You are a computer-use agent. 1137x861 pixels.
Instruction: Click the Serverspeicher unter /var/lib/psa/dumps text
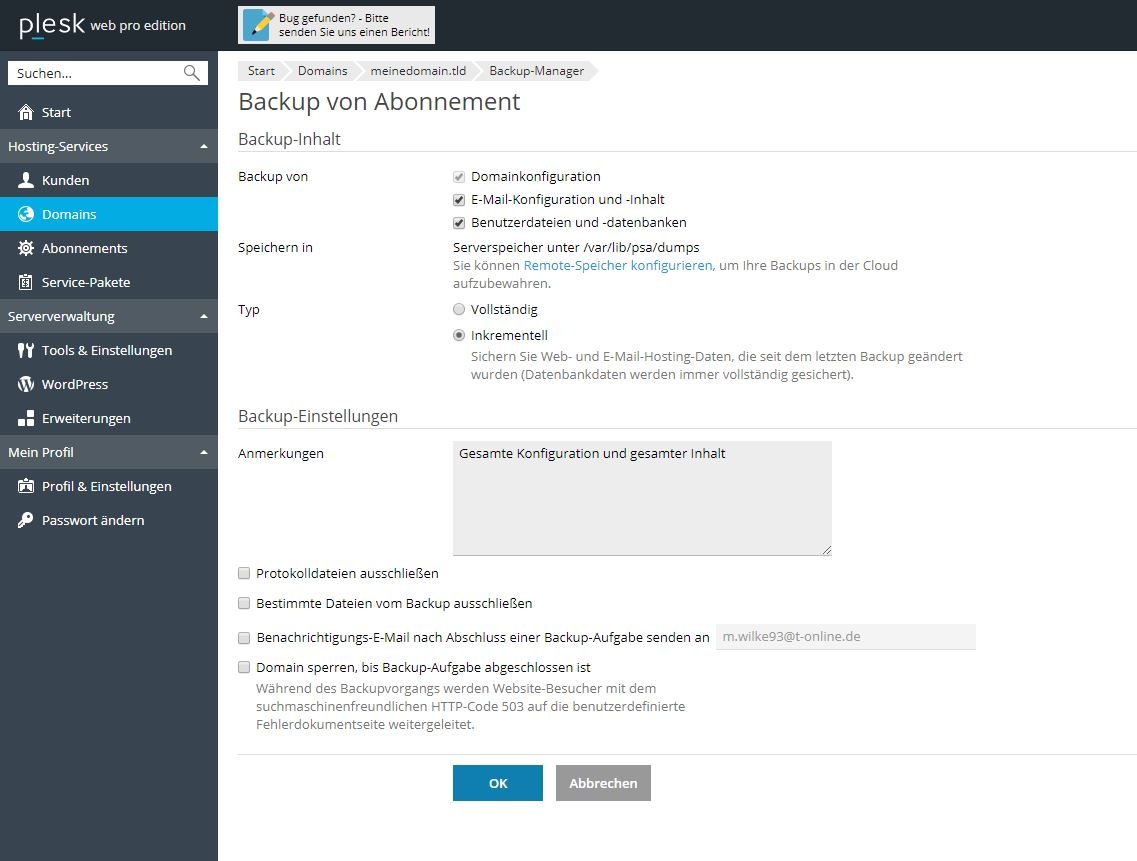[576, 247]
